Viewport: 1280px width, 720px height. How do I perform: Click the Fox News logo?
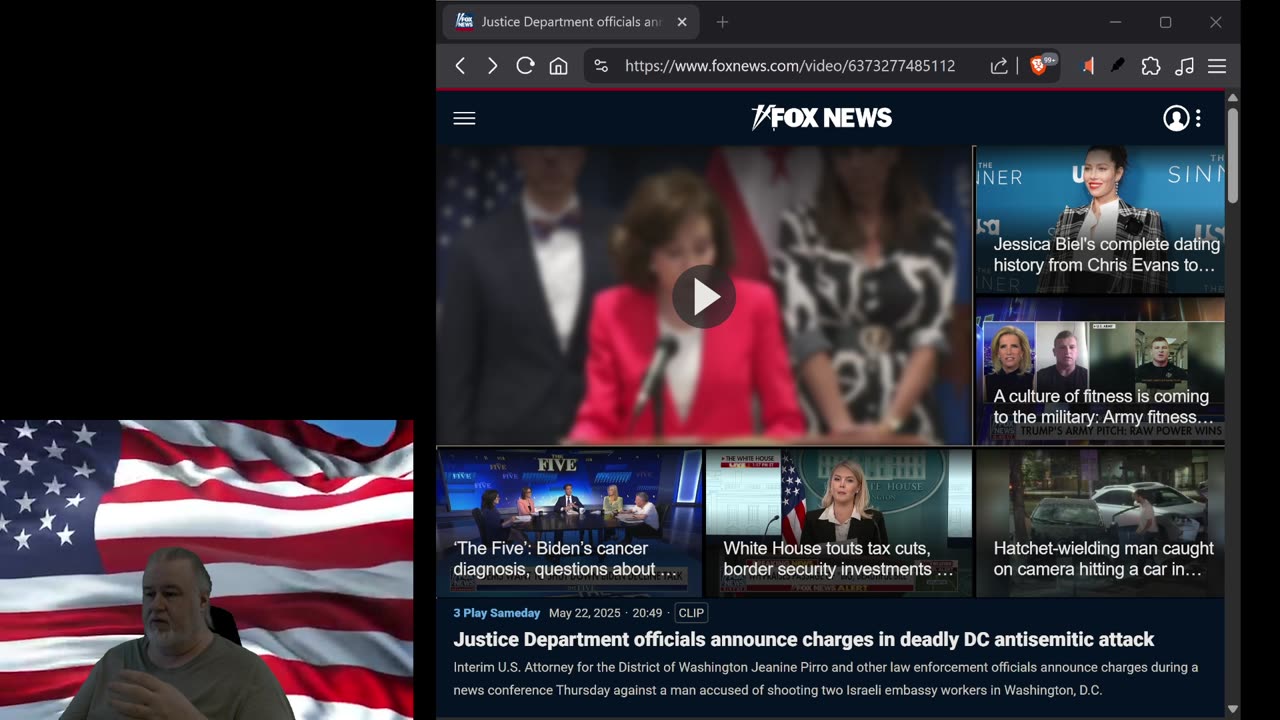point(821,118)
